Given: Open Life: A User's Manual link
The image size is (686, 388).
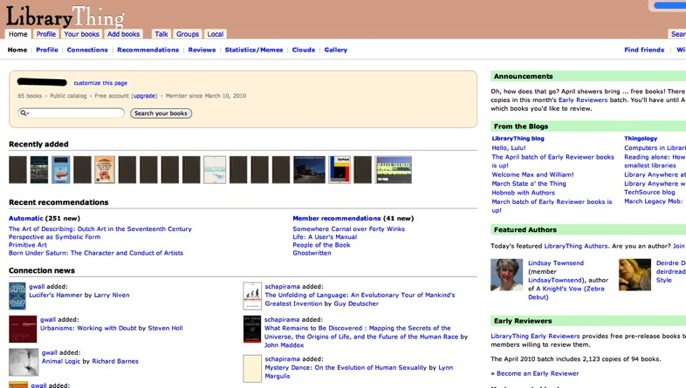Looking at the screenshot, I should pos(325,237).
